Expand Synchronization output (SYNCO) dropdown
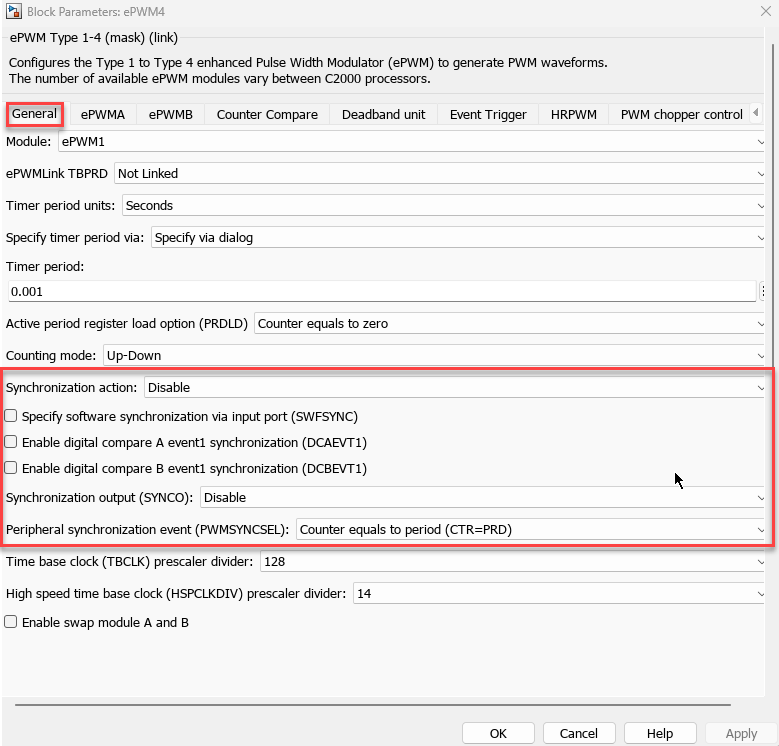The image size is (779, 746). click(x=482, y=498)
